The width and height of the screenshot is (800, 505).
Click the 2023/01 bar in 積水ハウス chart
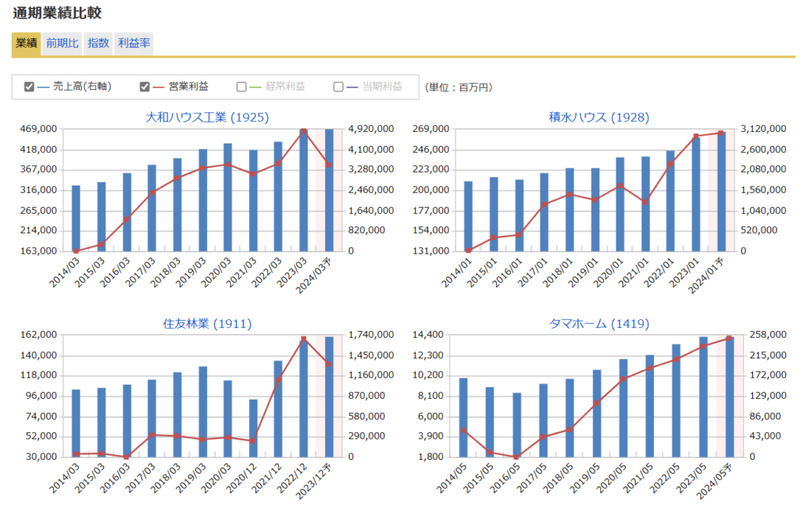point(696,194)
